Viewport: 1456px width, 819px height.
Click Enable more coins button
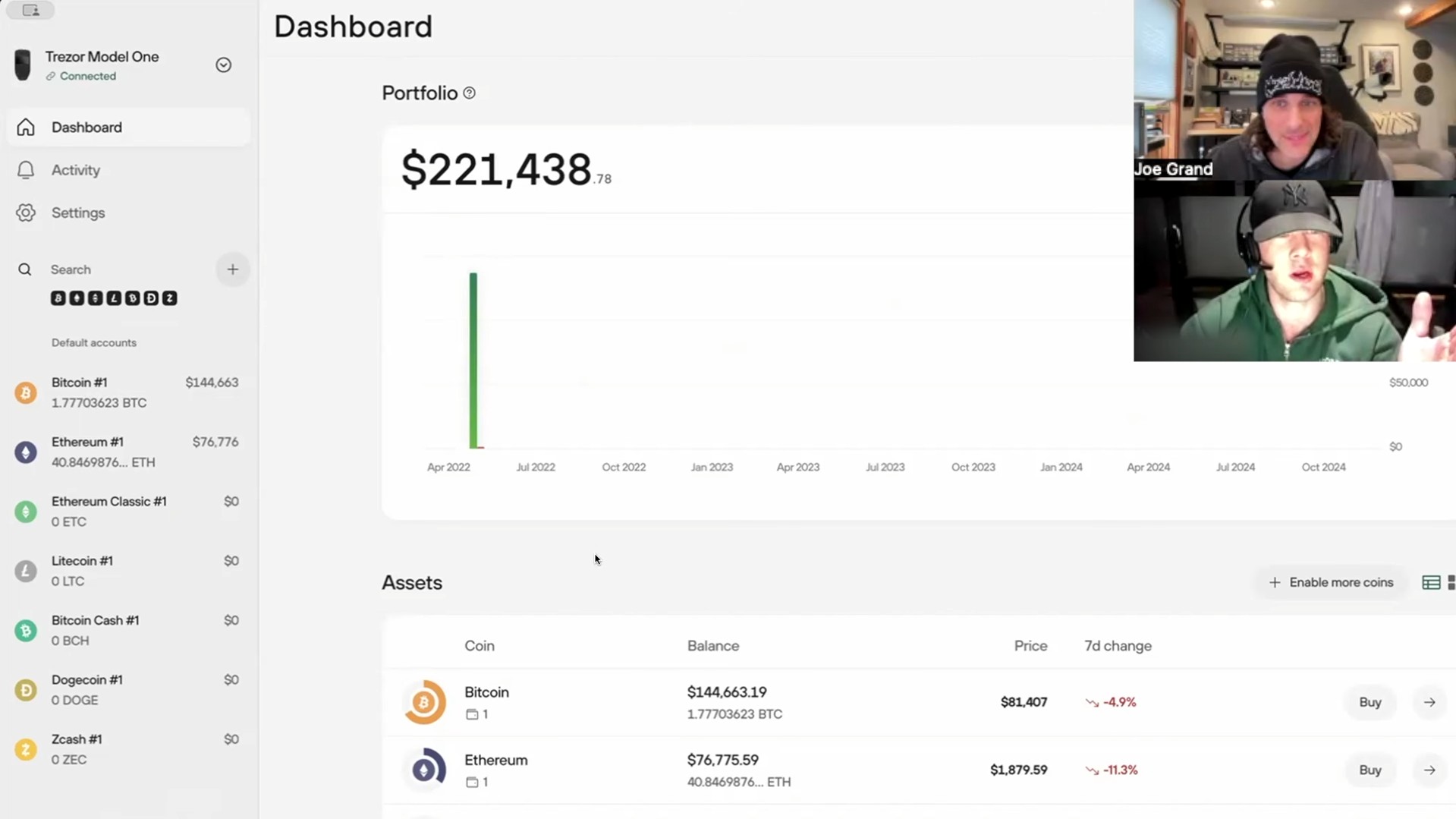tap(1332, 582)
